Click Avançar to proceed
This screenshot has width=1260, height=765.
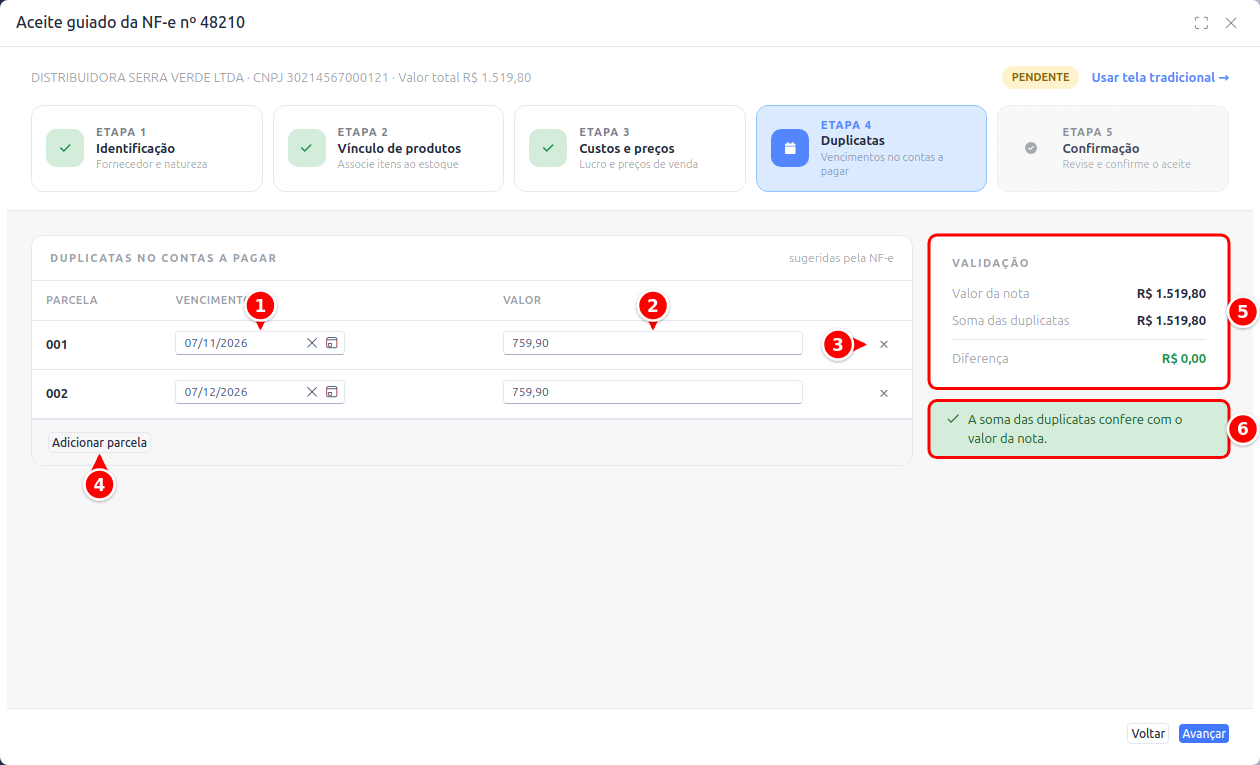pyautogui.click(x=1204, y=734)
